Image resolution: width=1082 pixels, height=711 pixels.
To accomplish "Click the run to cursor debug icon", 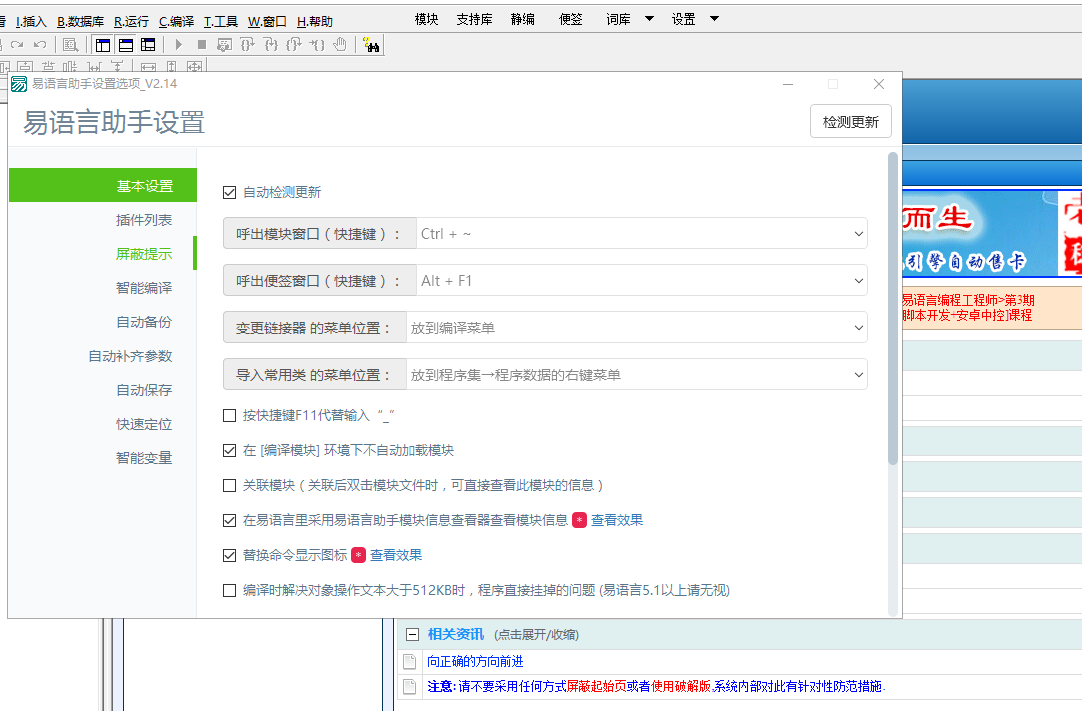I will click(317, 45).
